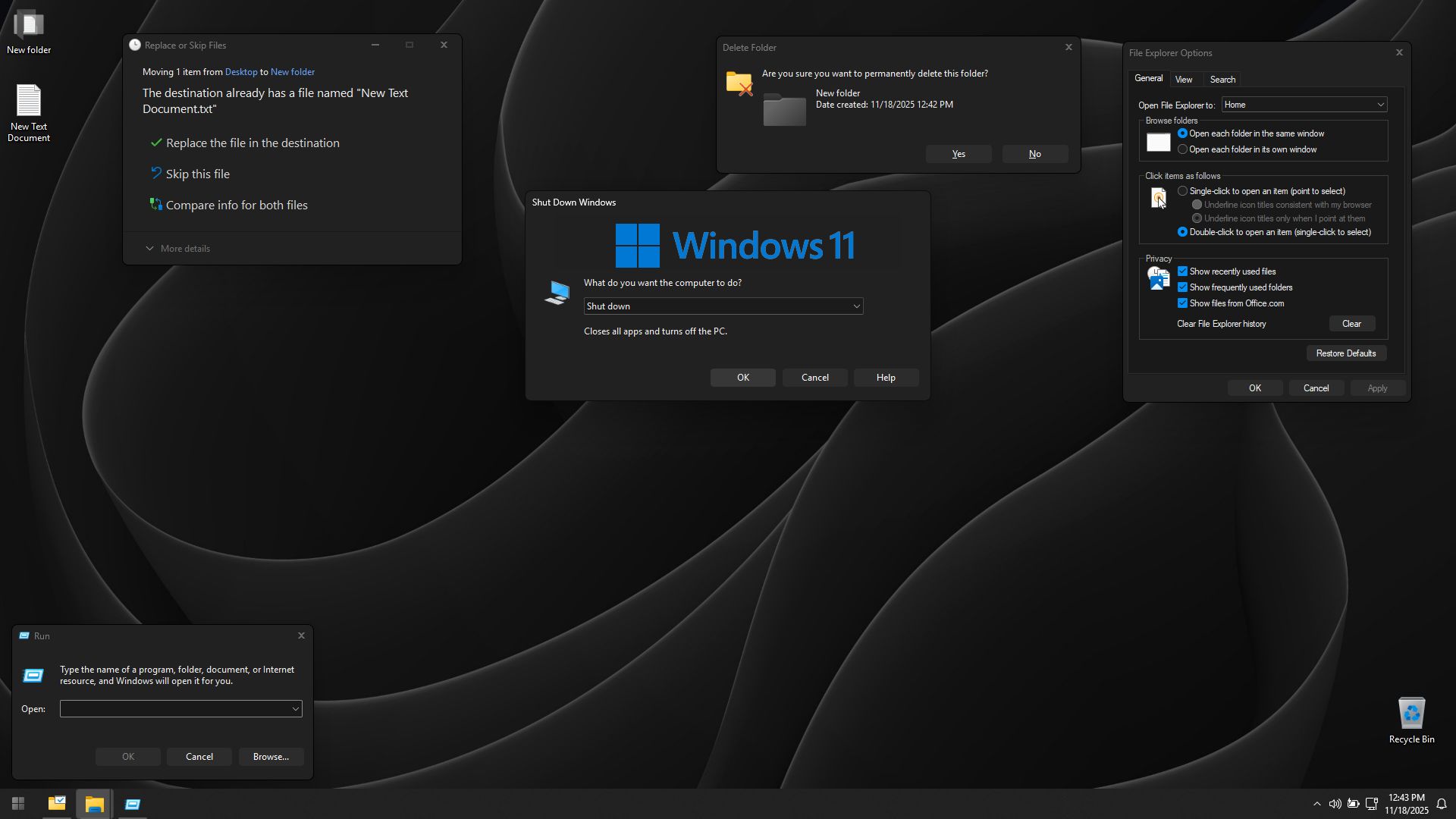1456x819 pixels.
Task: Open the Open File Explorer to dropdown
Action: 1304,105
